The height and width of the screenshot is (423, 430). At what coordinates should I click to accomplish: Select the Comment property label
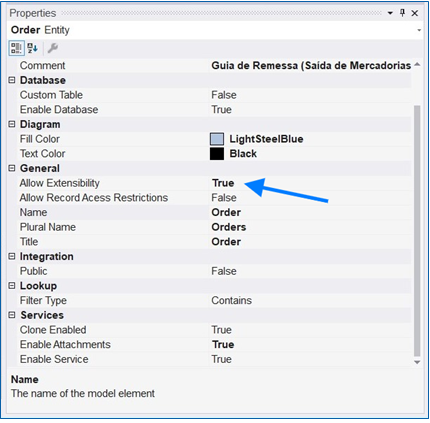[x=42, y=66]
